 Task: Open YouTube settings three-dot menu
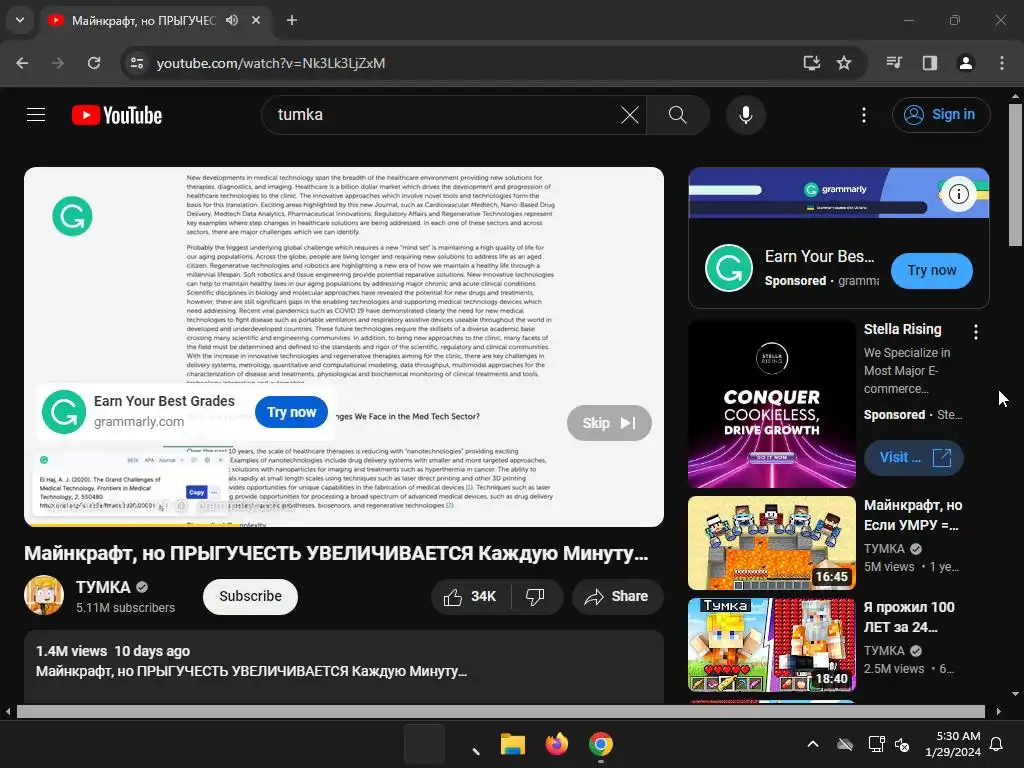pyautogui.click(x=863, y=115)
